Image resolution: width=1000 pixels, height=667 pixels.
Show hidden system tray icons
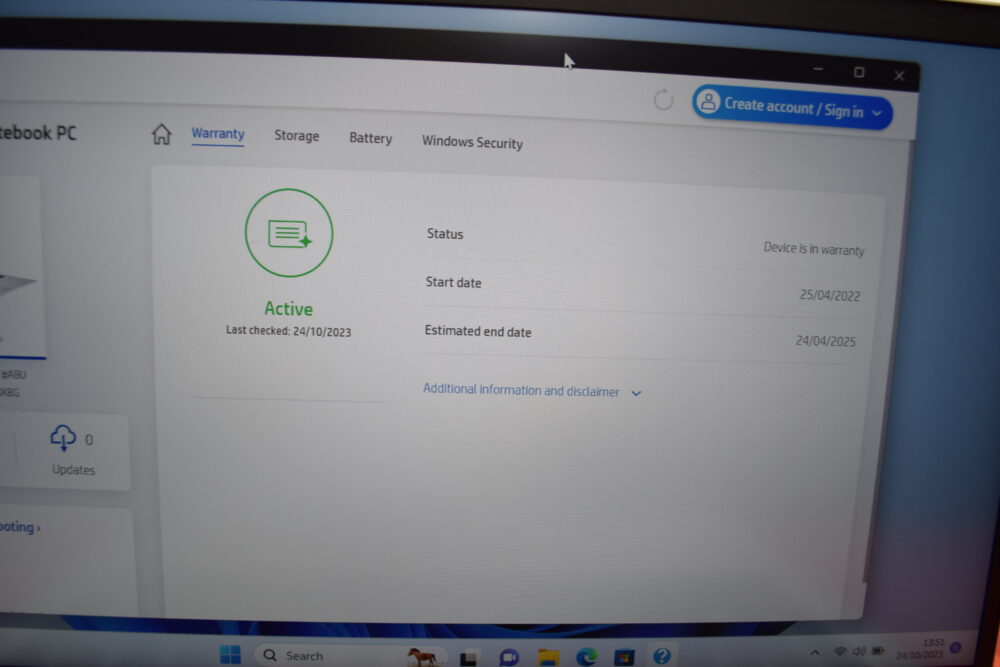tap(814, 652)
